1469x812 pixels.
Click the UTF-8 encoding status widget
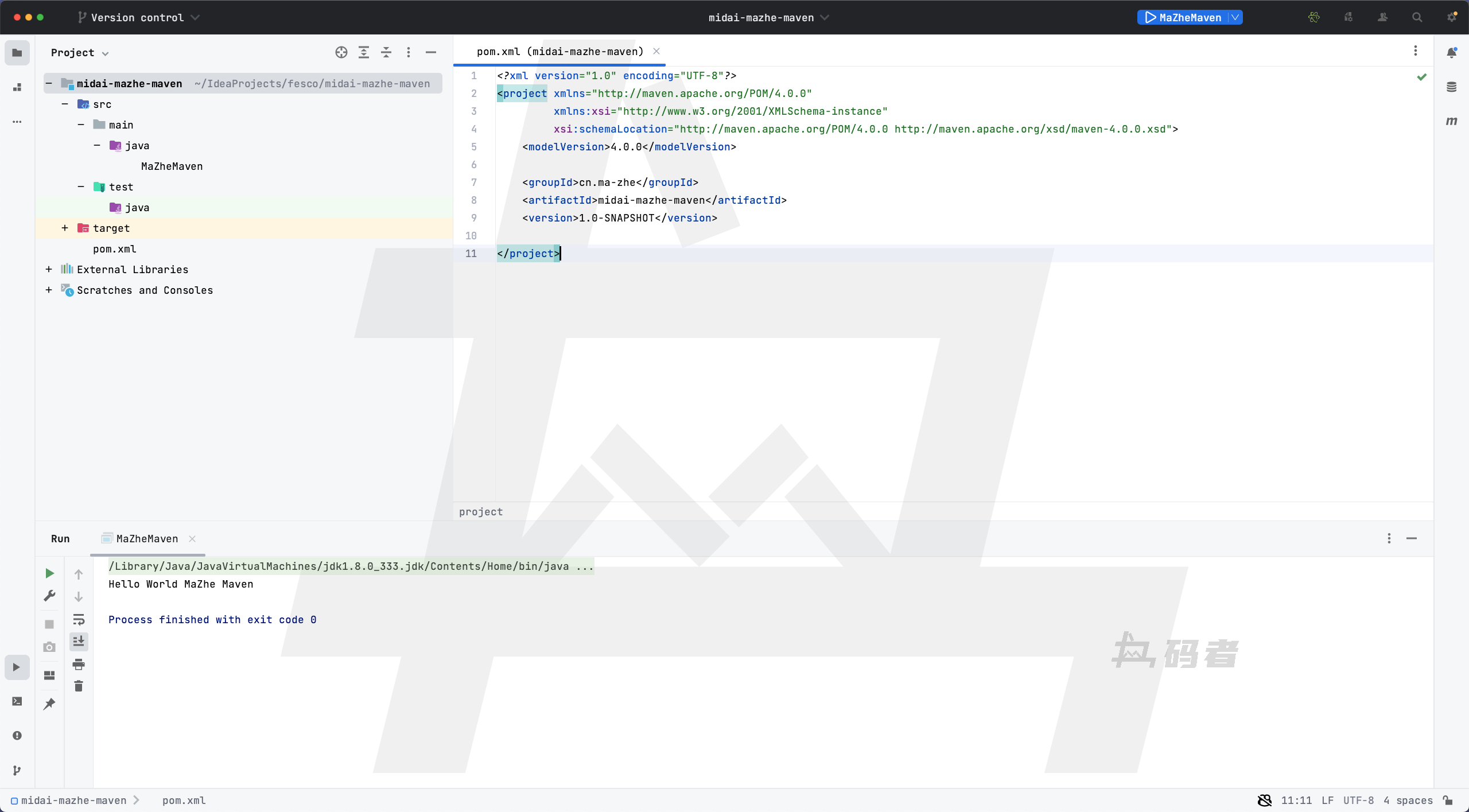(1358, 801)
